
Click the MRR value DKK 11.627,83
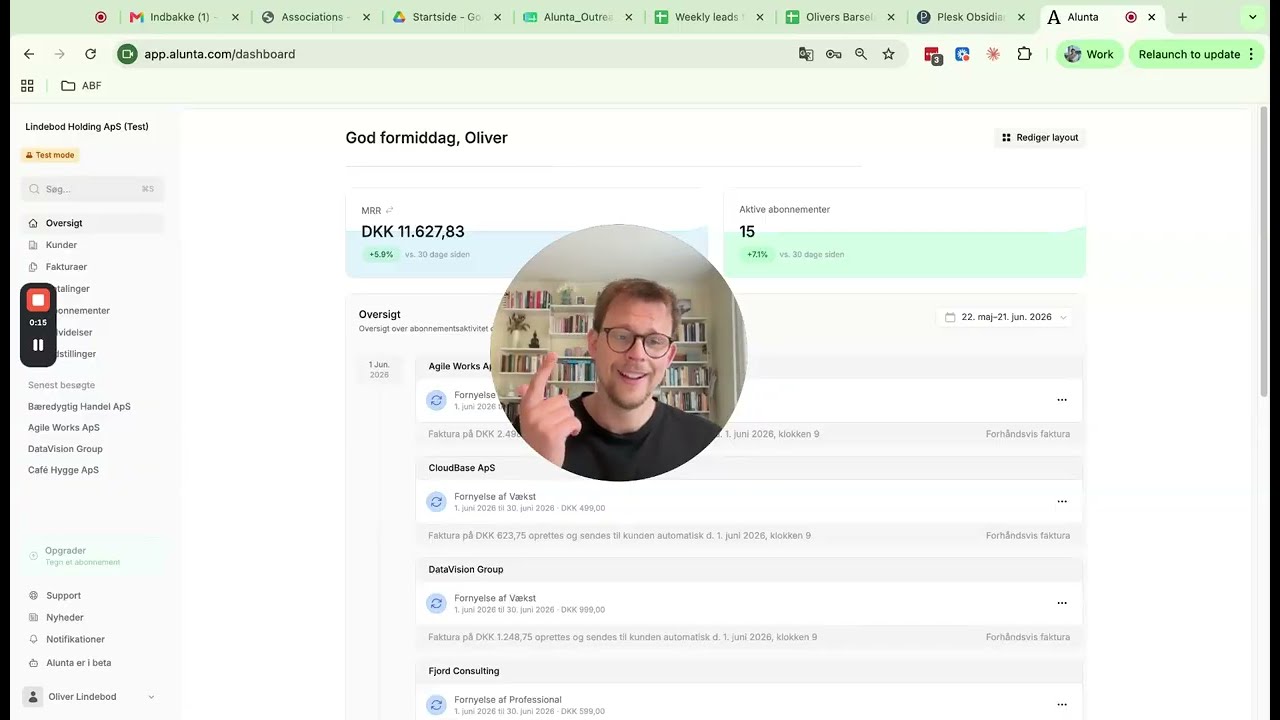pyautogui.click(x=413, y=232)
